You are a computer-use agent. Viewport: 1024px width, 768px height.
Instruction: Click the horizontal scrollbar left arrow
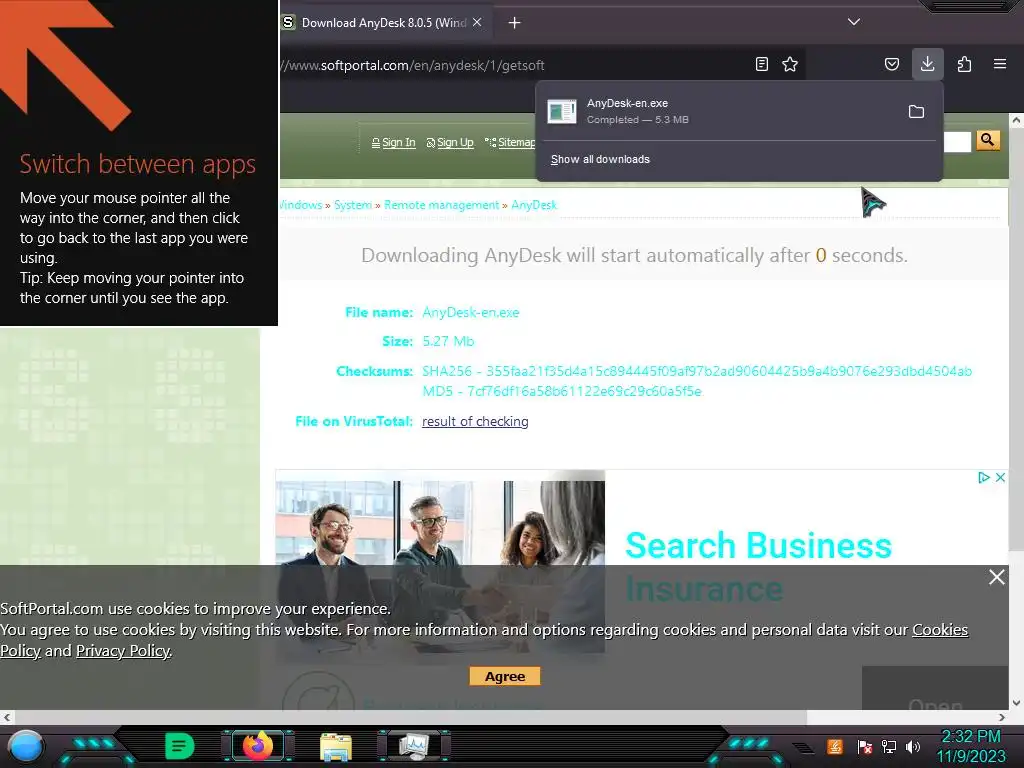(7, 717)
